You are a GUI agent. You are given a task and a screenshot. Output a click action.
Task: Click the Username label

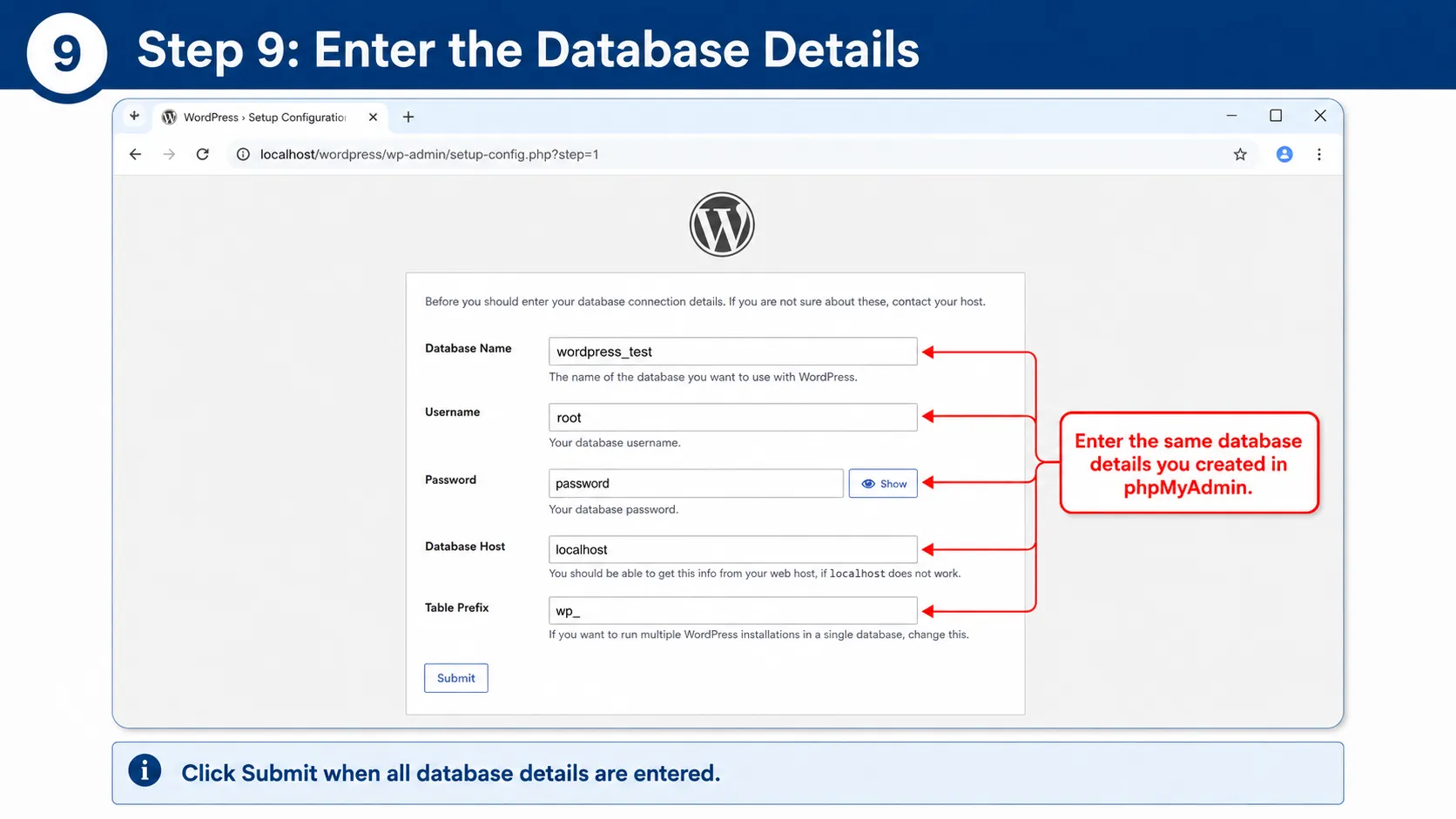(452, 413)
